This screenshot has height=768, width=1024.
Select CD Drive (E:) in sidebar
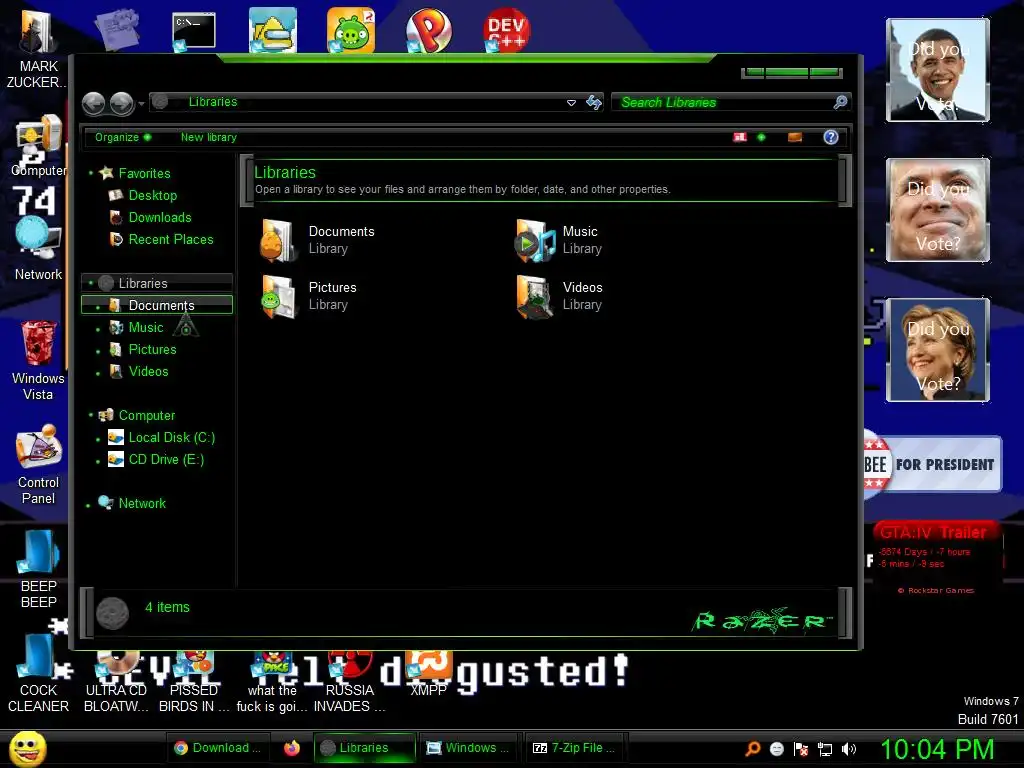click(x=166, y=460)
